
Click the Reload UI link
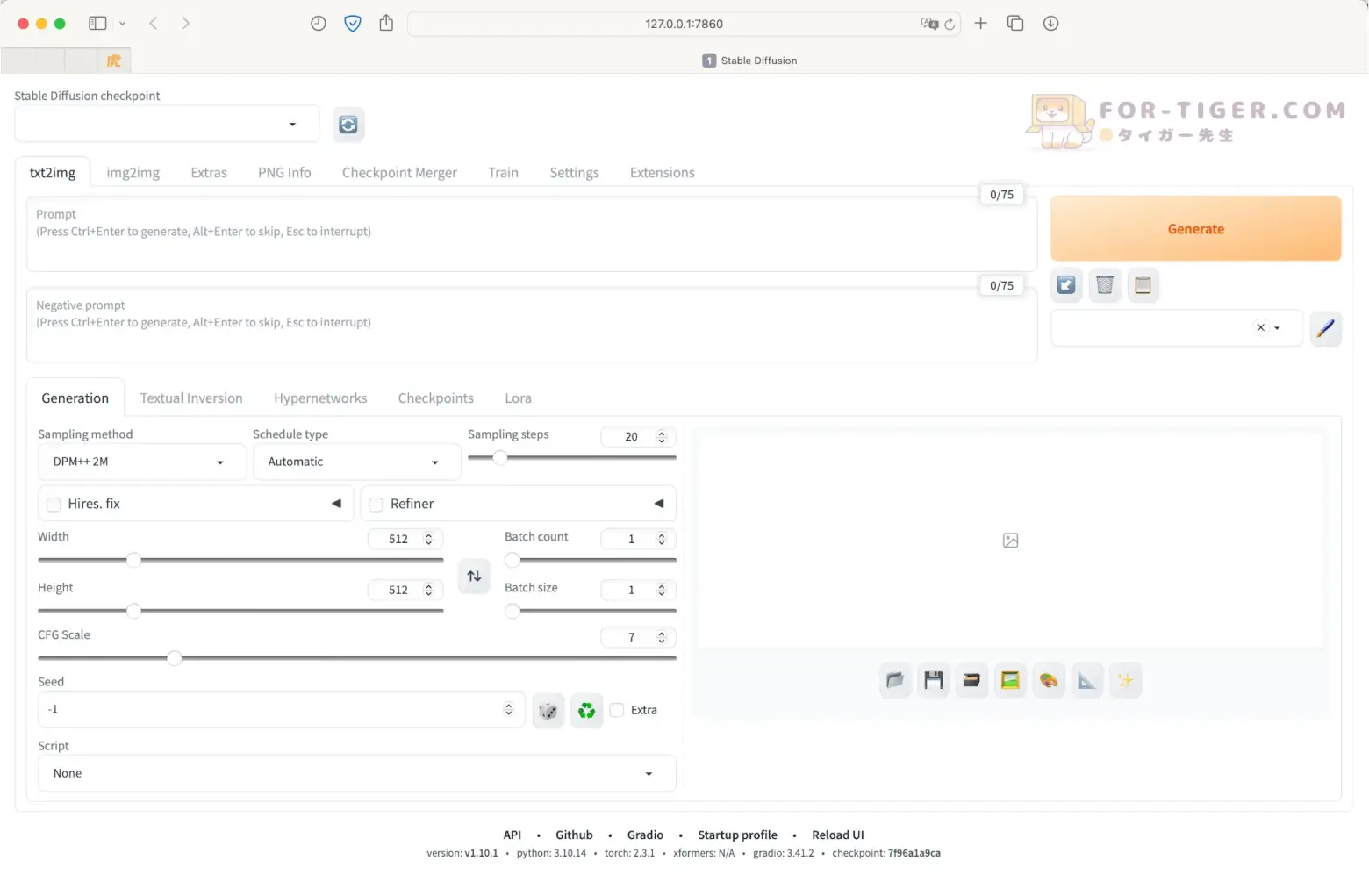tap(837, 835)
